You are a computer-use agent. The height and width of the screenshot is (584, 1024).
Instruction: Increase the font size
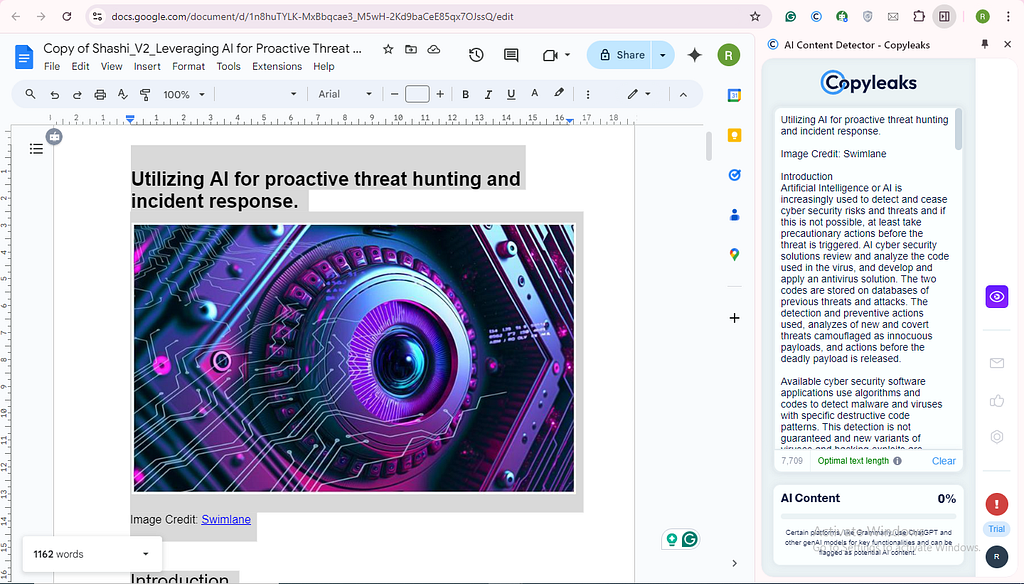(440, 95)
